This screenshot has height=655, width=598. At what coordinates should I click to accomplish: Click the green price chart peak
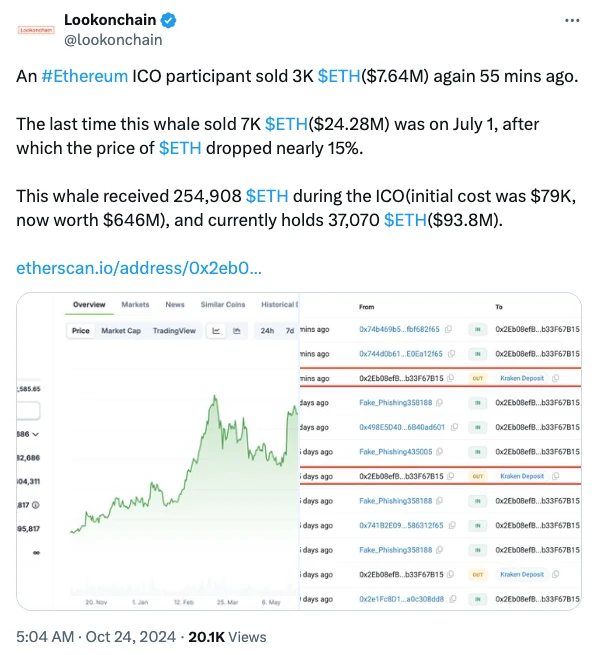click(215, 396)
